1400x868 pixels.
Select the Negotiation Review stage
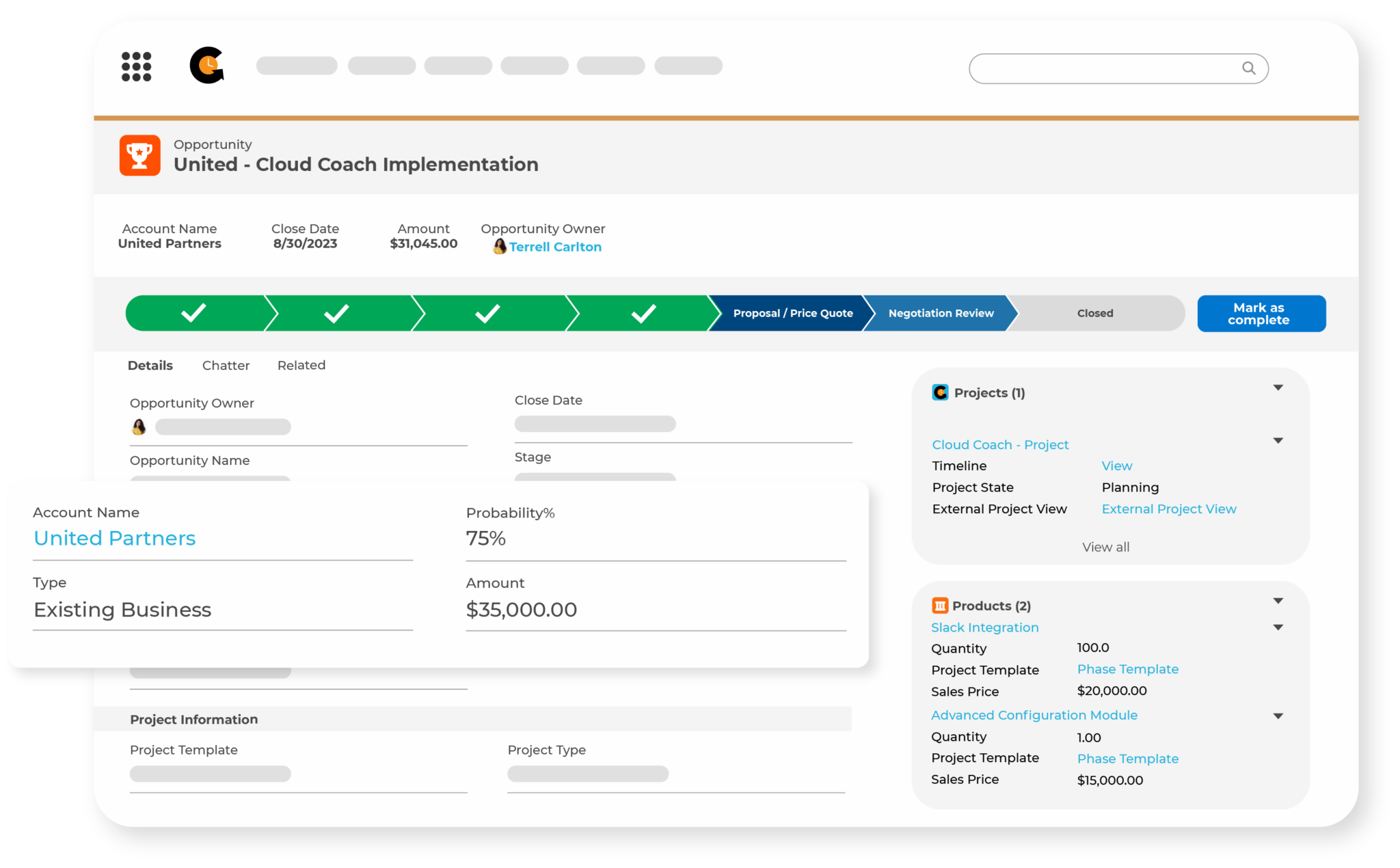pos(941,313)
